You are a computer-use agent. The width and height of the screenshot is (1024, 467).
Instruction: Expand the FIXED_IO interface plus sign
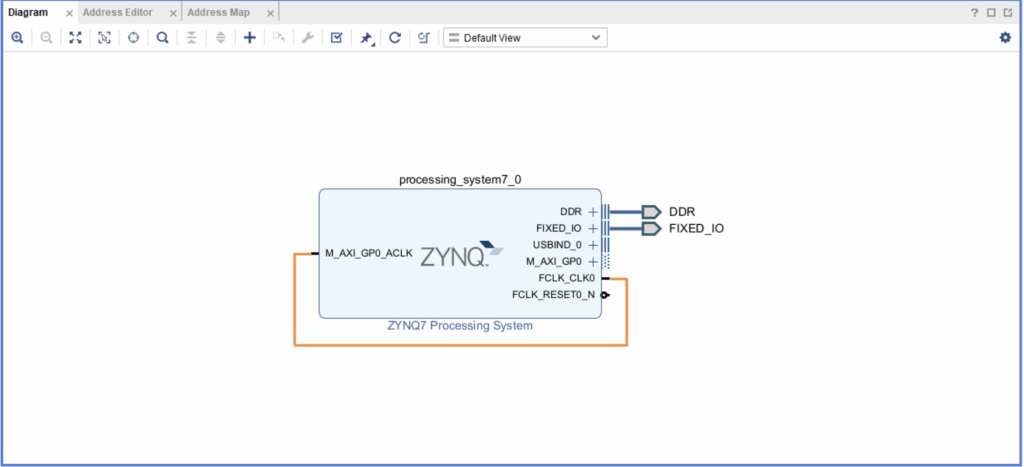click(x=593, y=228)
